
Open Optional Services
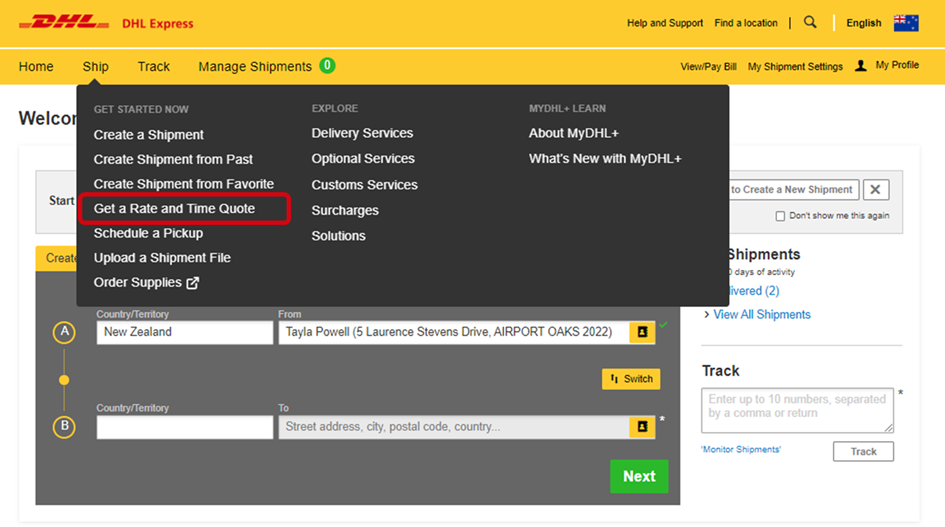click(363, 159)
